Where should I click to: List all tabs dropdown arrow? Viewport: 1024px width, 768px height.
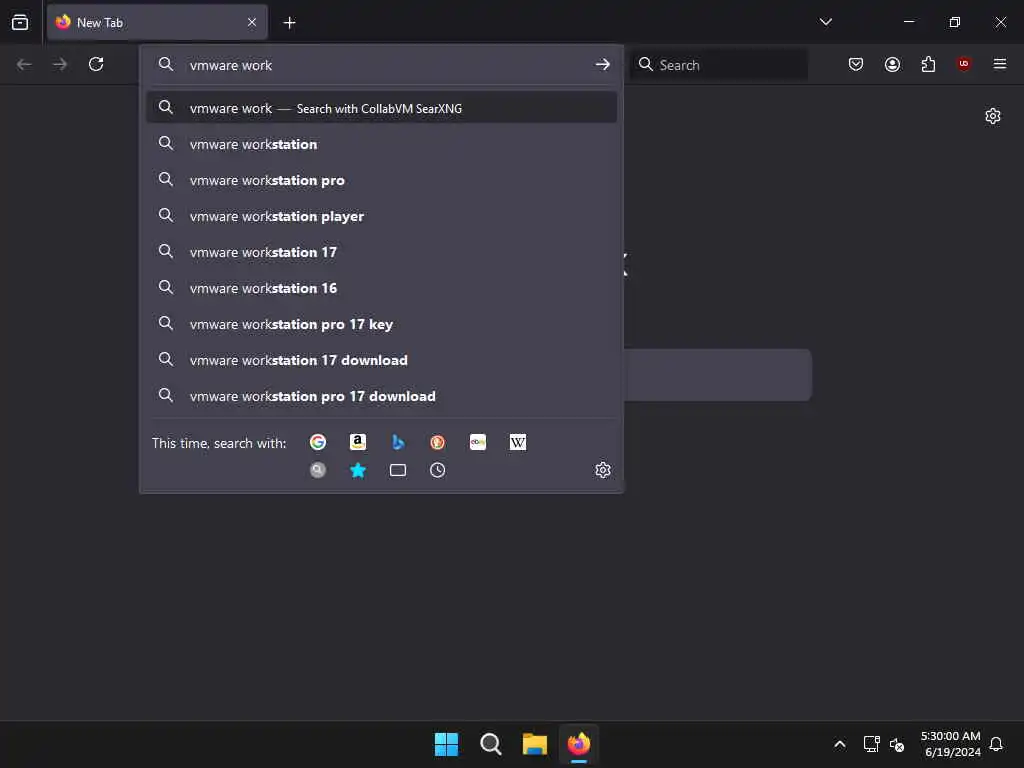[825, 22]
